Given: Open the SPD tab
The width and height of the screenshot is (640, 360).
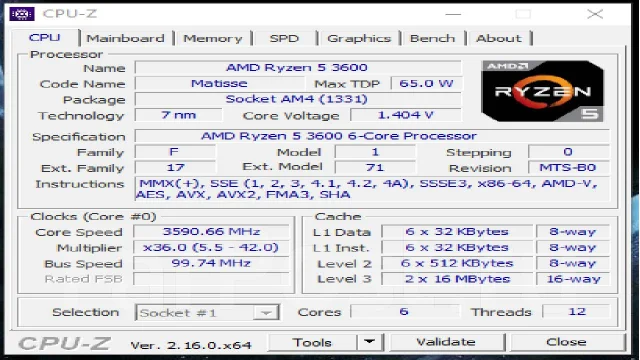Looking at the screenshot, I should [284, 38].
